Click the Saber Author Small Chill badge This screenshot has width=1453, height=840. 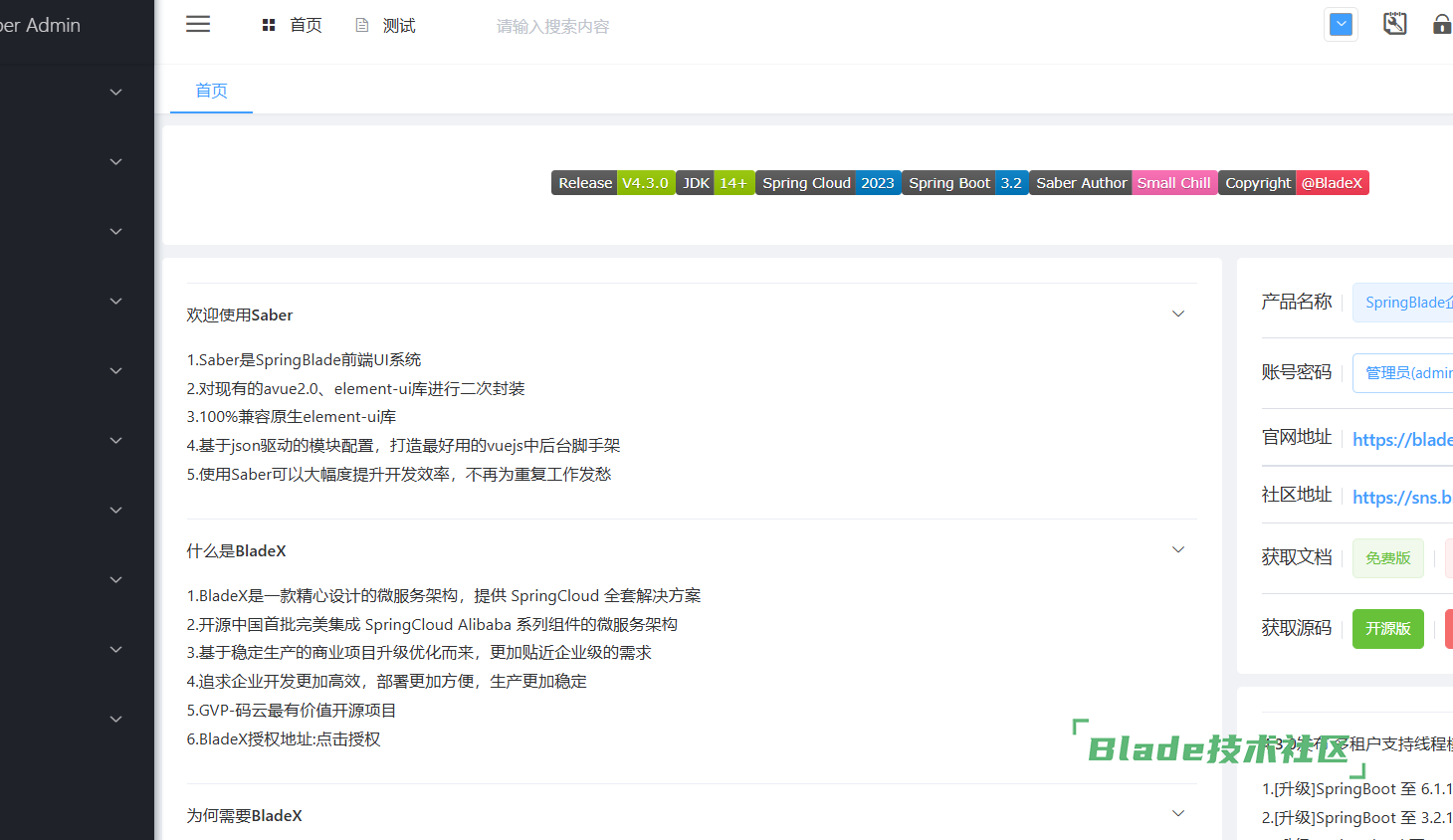pos(1124,183)
